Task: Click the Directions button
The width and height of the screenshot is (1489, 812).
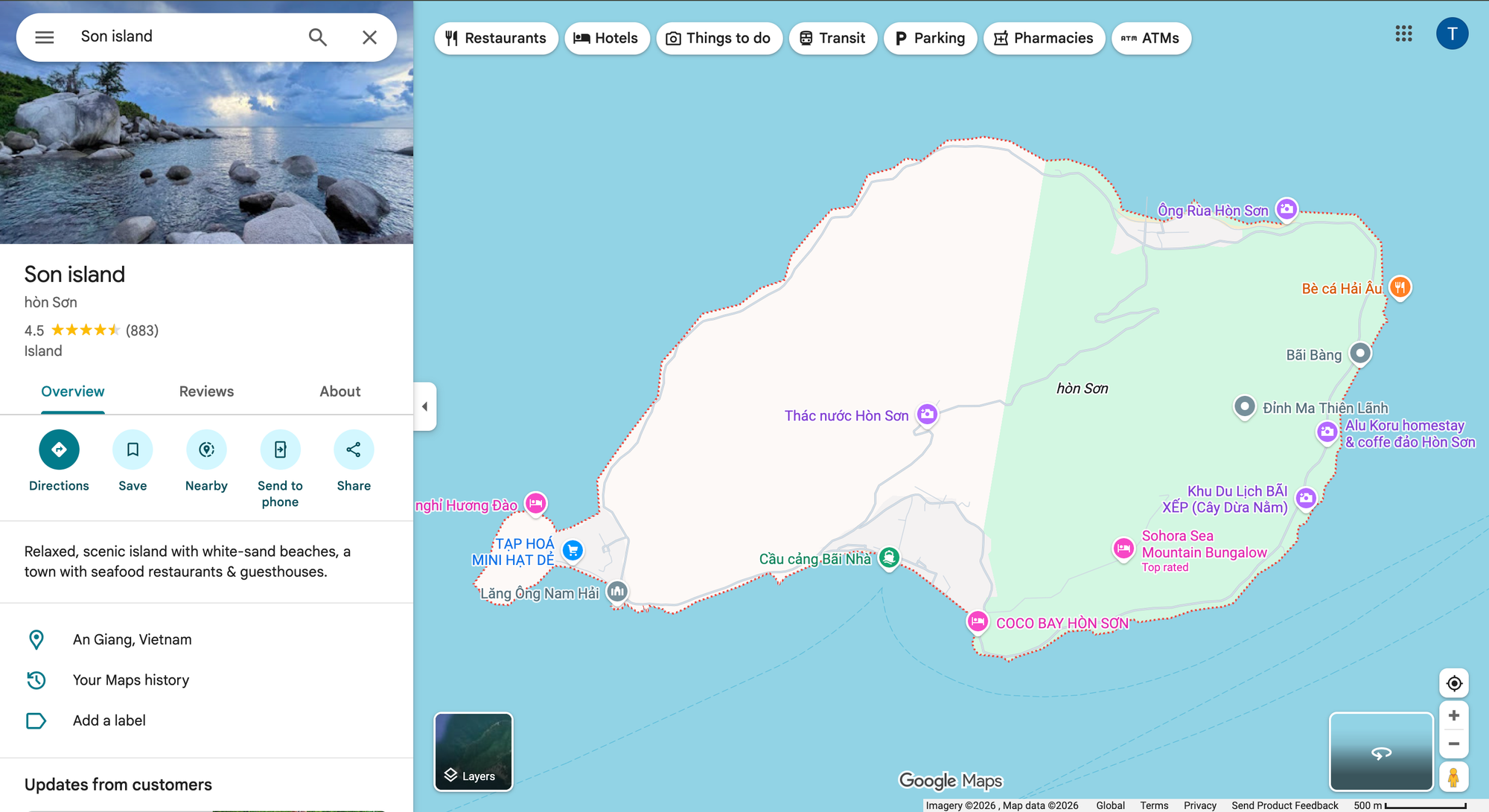Action: click(59, 450)
